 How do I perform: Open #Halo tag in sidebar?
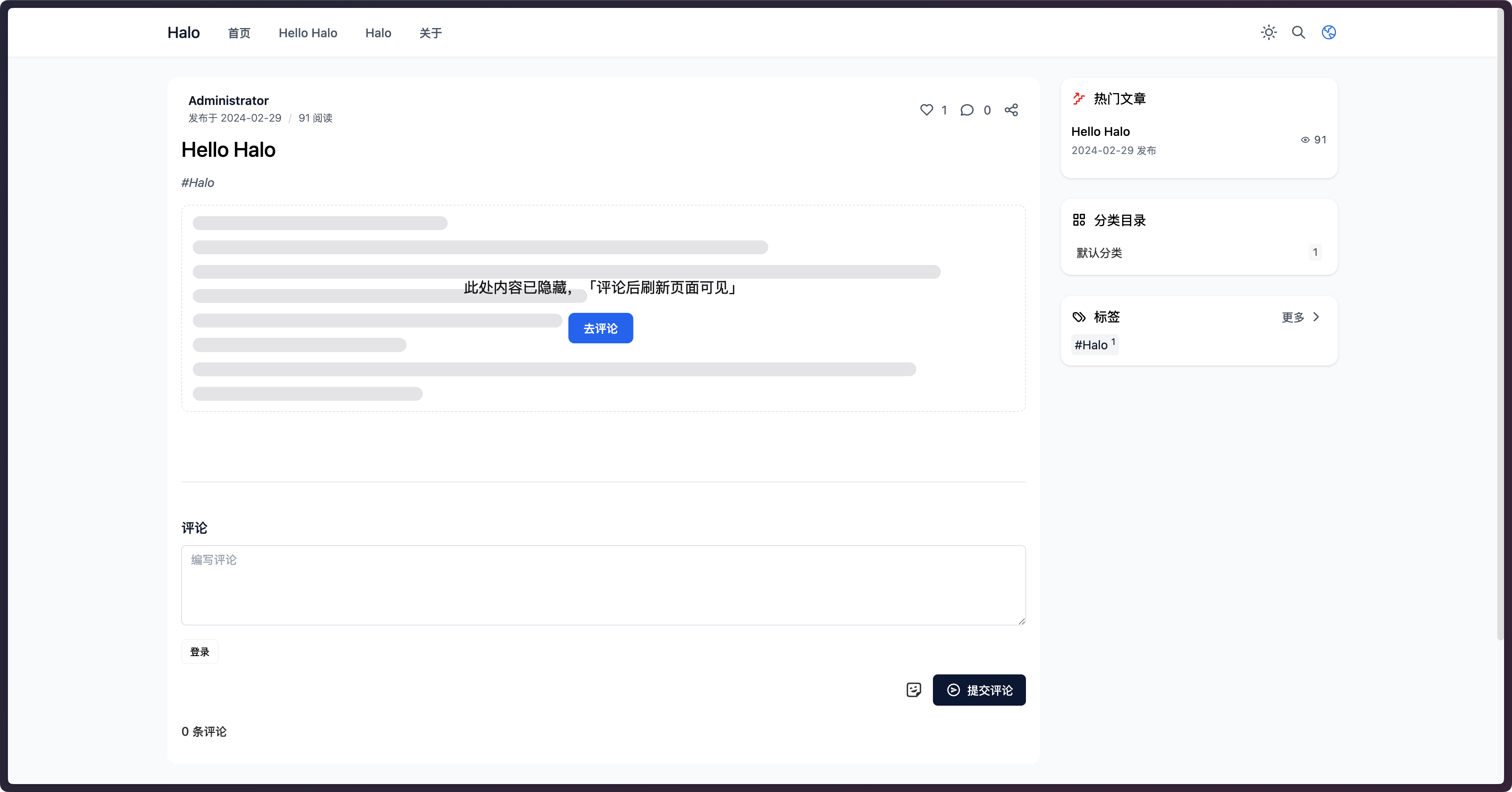click(1095, 345)
